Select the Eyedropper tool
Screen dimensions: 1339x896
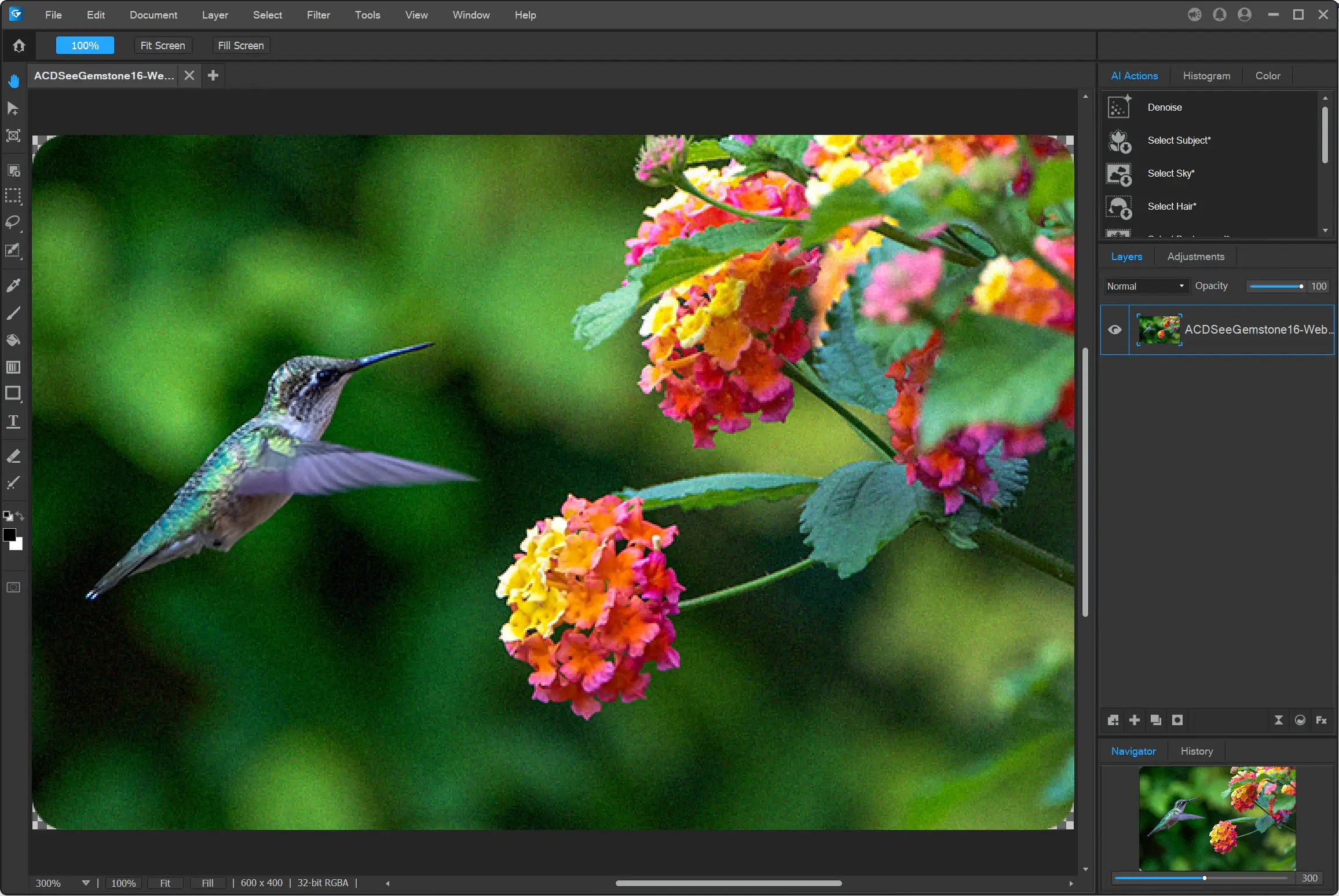[x=13, y=284]
